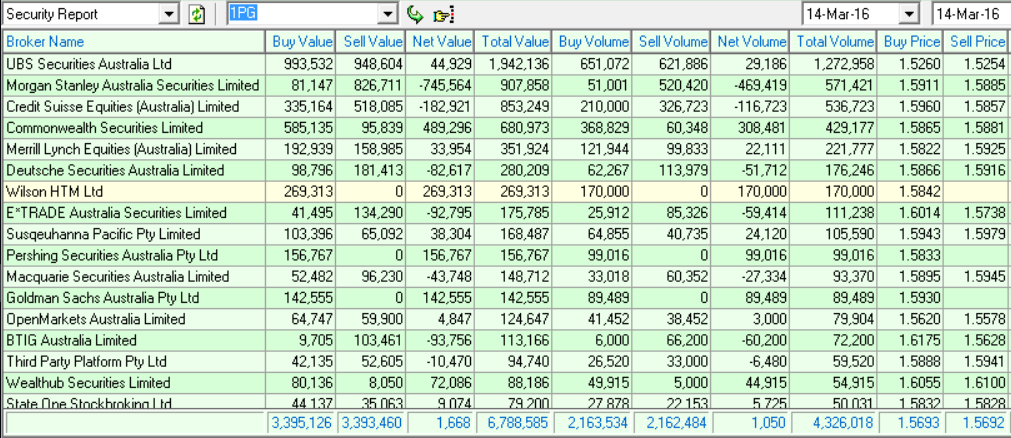The image size is (1011, 438).
Task: Select the highlighted Wilson HTM Ltd row
Action: point(506,192)
